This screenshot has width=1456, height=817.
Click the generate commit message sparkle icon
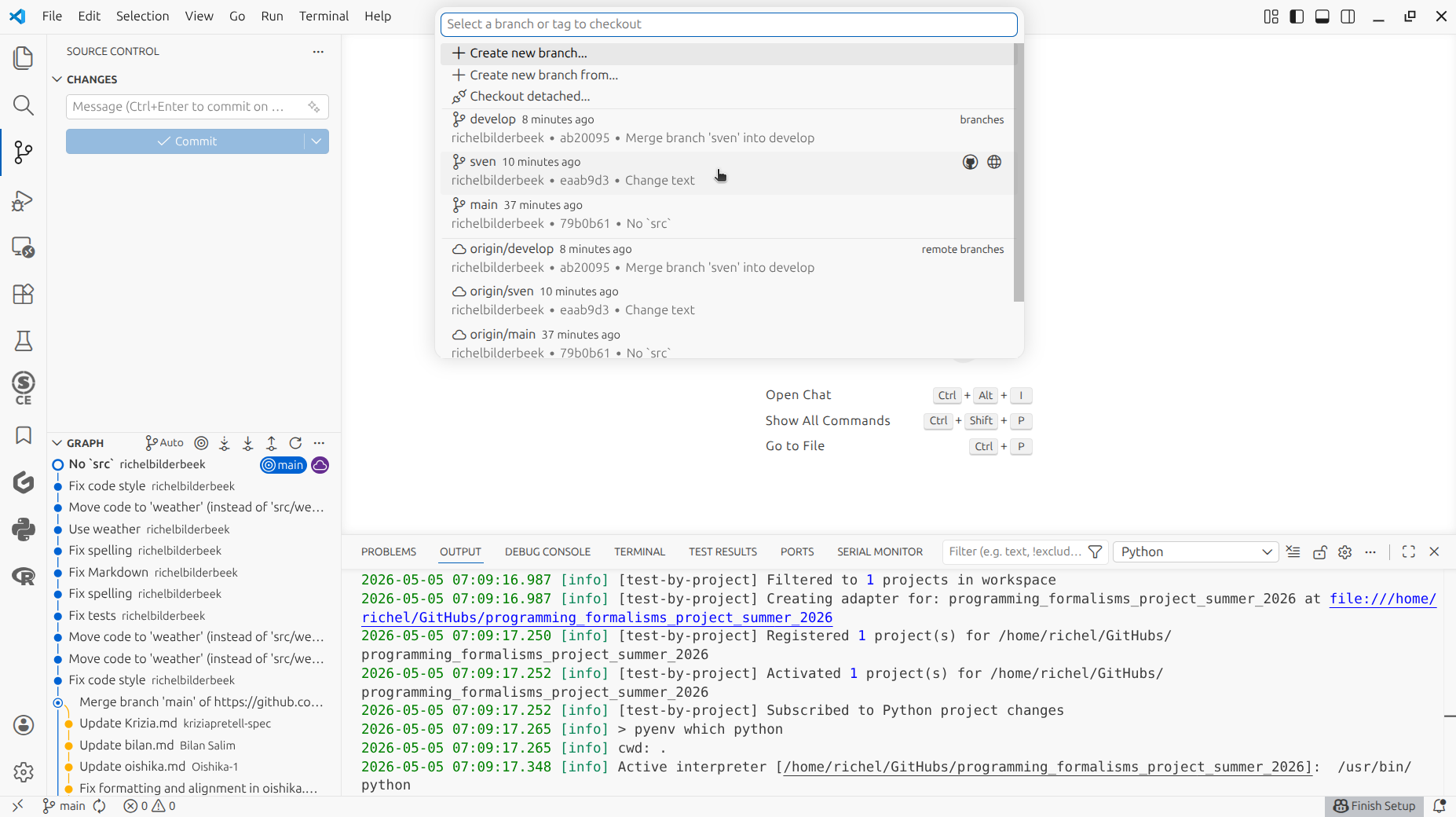click(x=314, y=107)
